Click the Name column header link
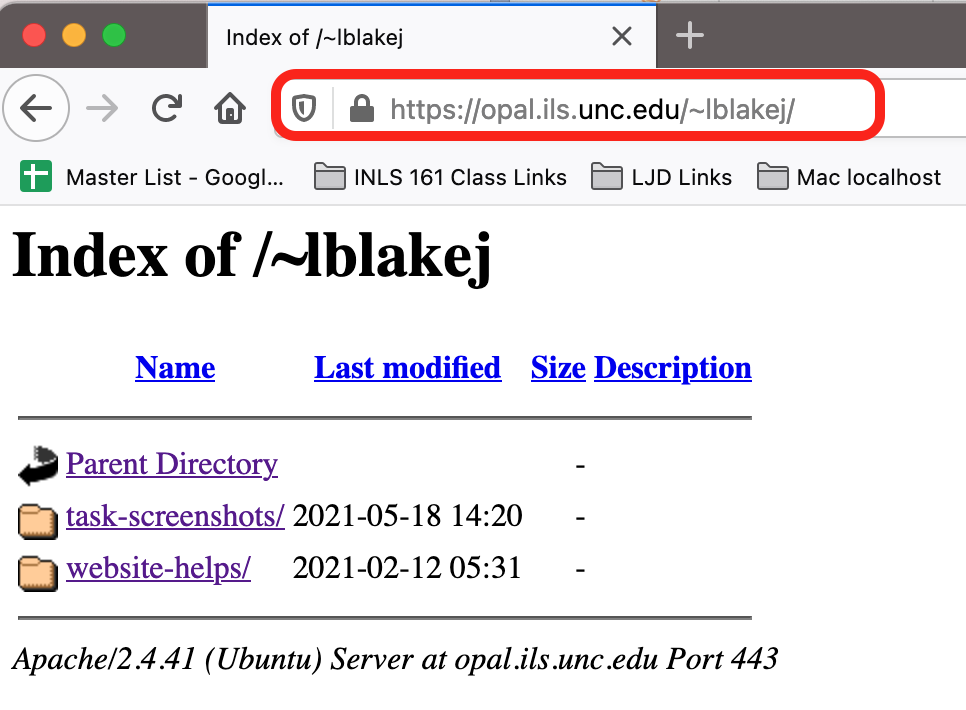Screen dimensions: 966x710 click(175, 368)
